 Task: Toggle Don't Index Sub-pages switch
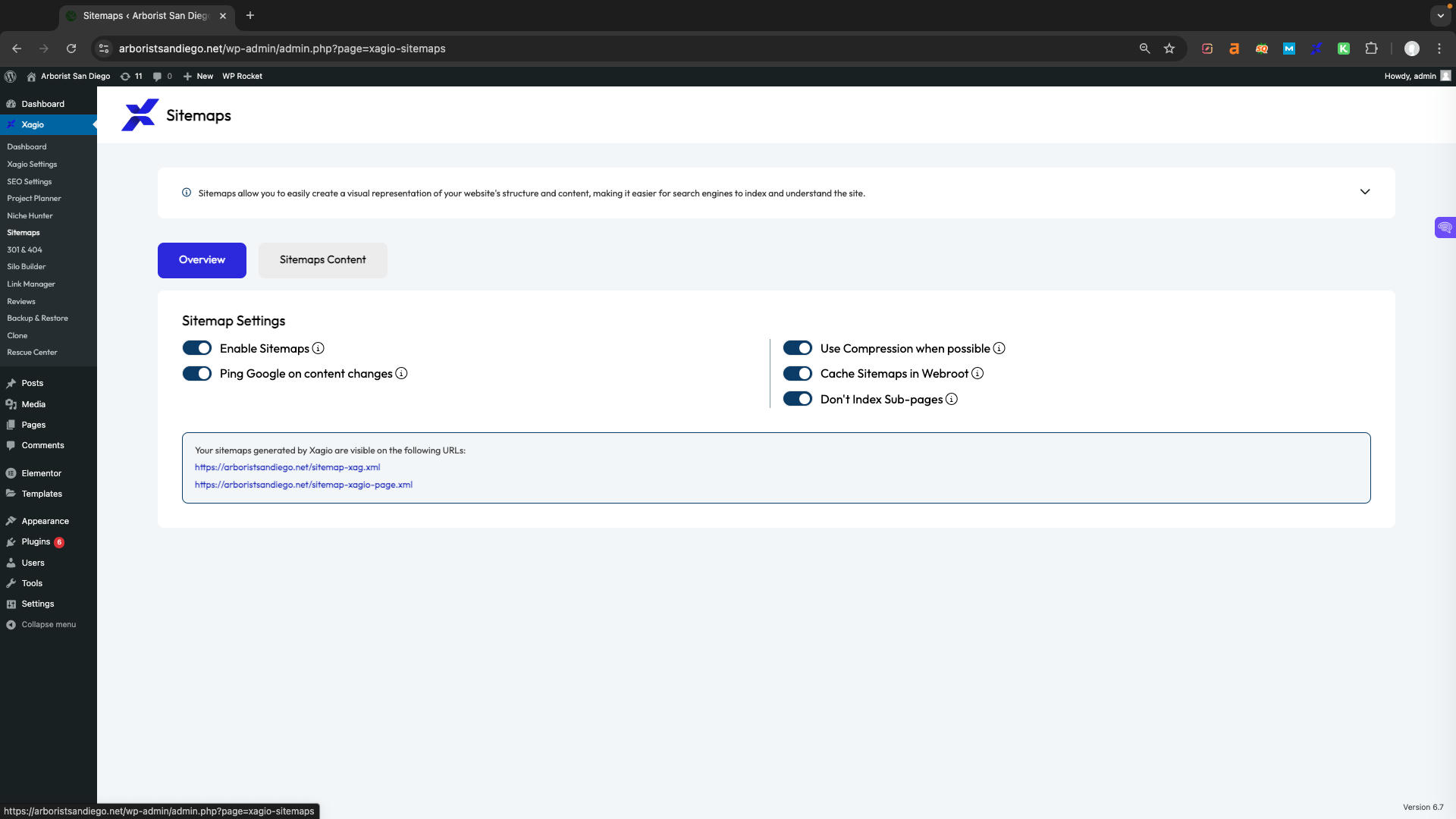(x=798, y=399)
